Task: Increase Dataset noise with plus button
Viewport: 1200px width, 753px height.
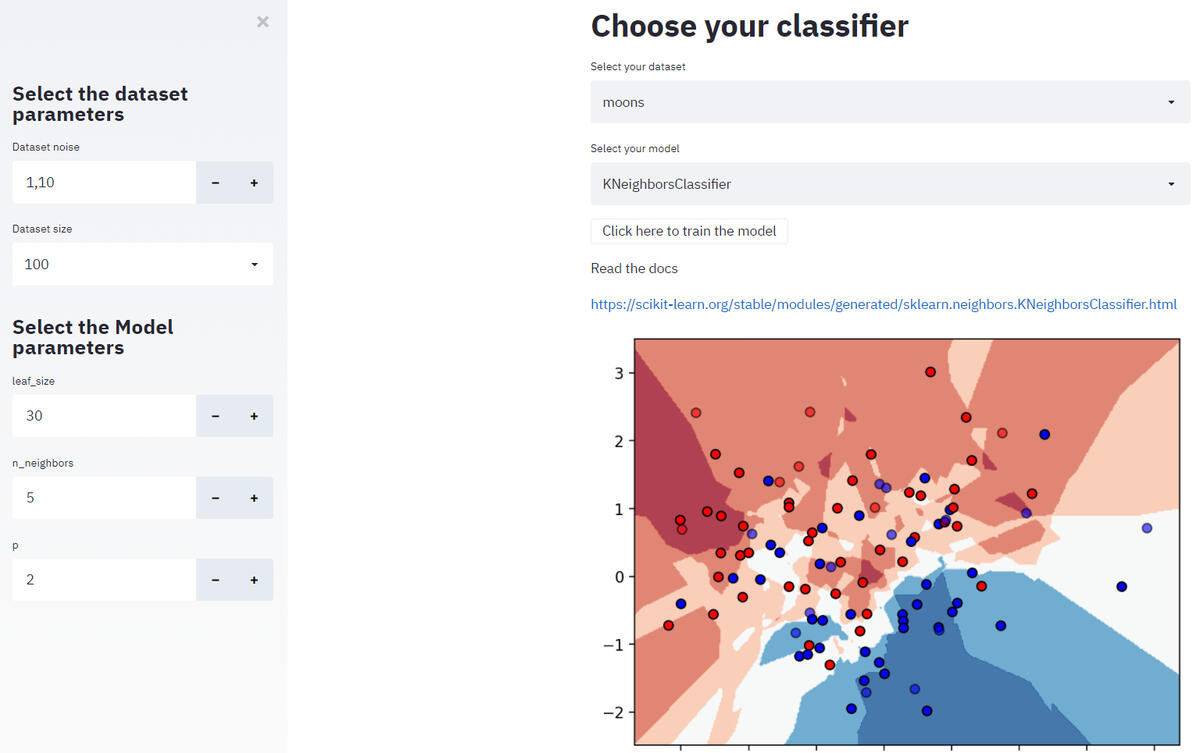Action: [254, 183]
